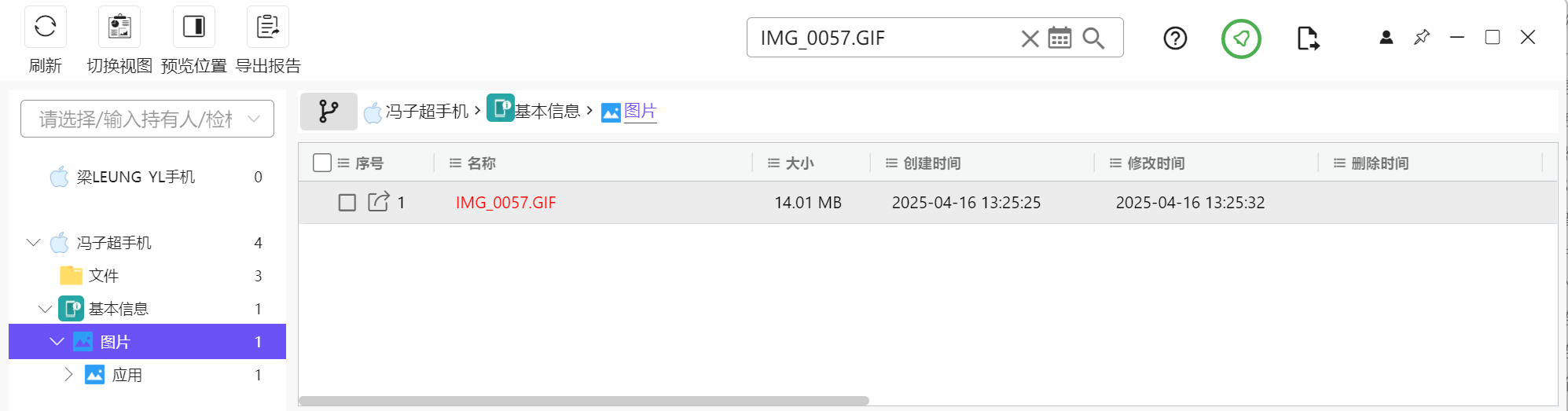Check the checkbox for the IMG_0057.GIF row
Image resolution: width=1568 pixels, height=411 pixels.
347,203
